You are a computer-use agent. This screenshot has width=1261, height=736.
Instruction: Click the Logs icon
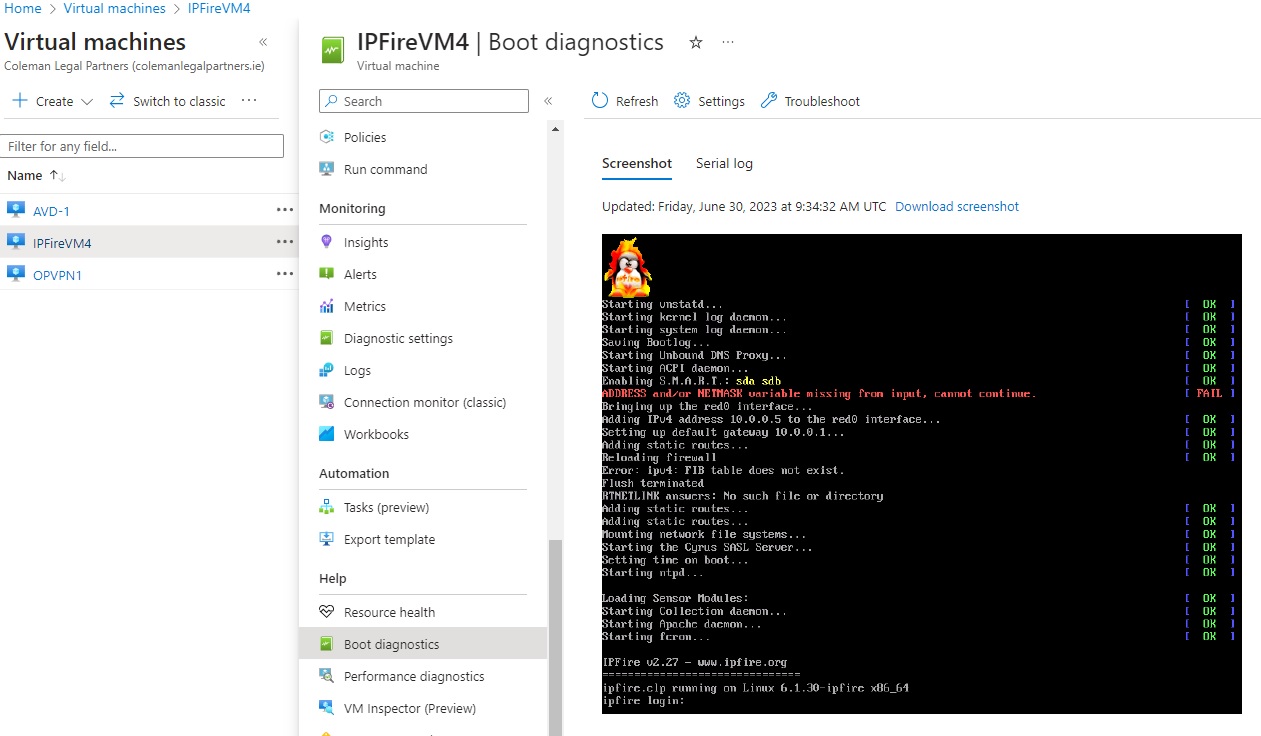tap(326, 370)
